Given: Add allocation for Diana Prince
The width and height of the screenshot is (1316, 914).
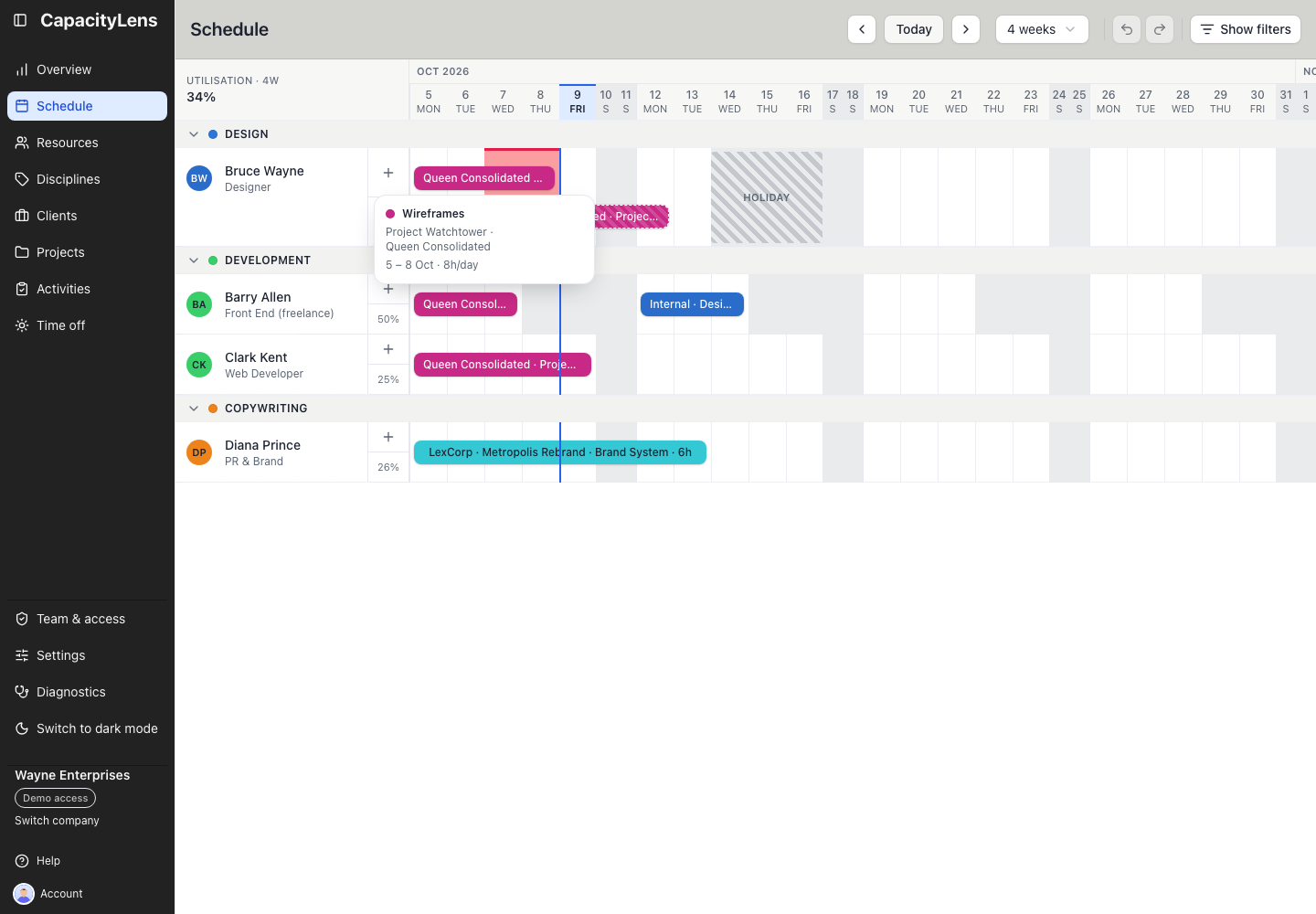Looking at the screenshot, I should tap(388, 437).
